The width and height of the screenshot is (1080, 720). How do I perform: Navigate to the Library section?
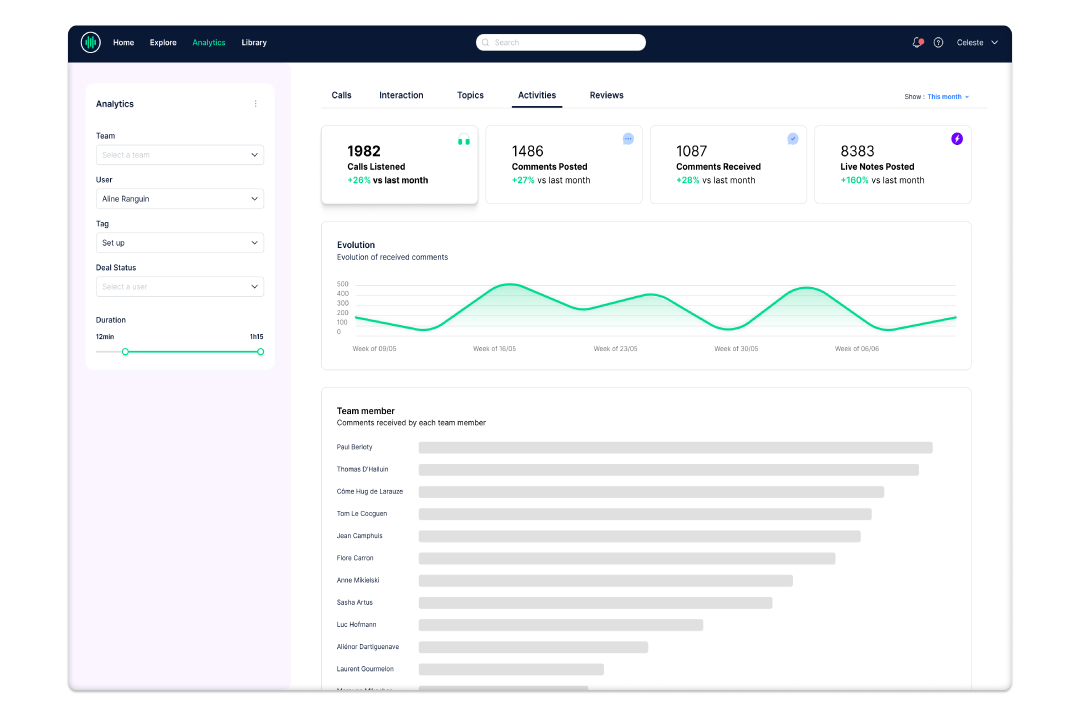click(x=254, y=42)
